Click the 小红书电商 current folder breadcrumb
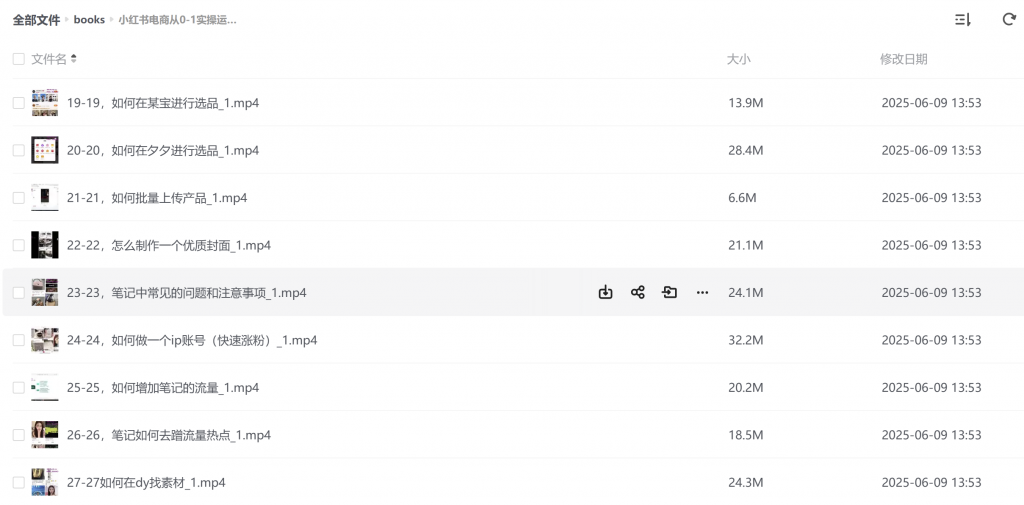The image size is (1024, 505). [x=177, y=20]
